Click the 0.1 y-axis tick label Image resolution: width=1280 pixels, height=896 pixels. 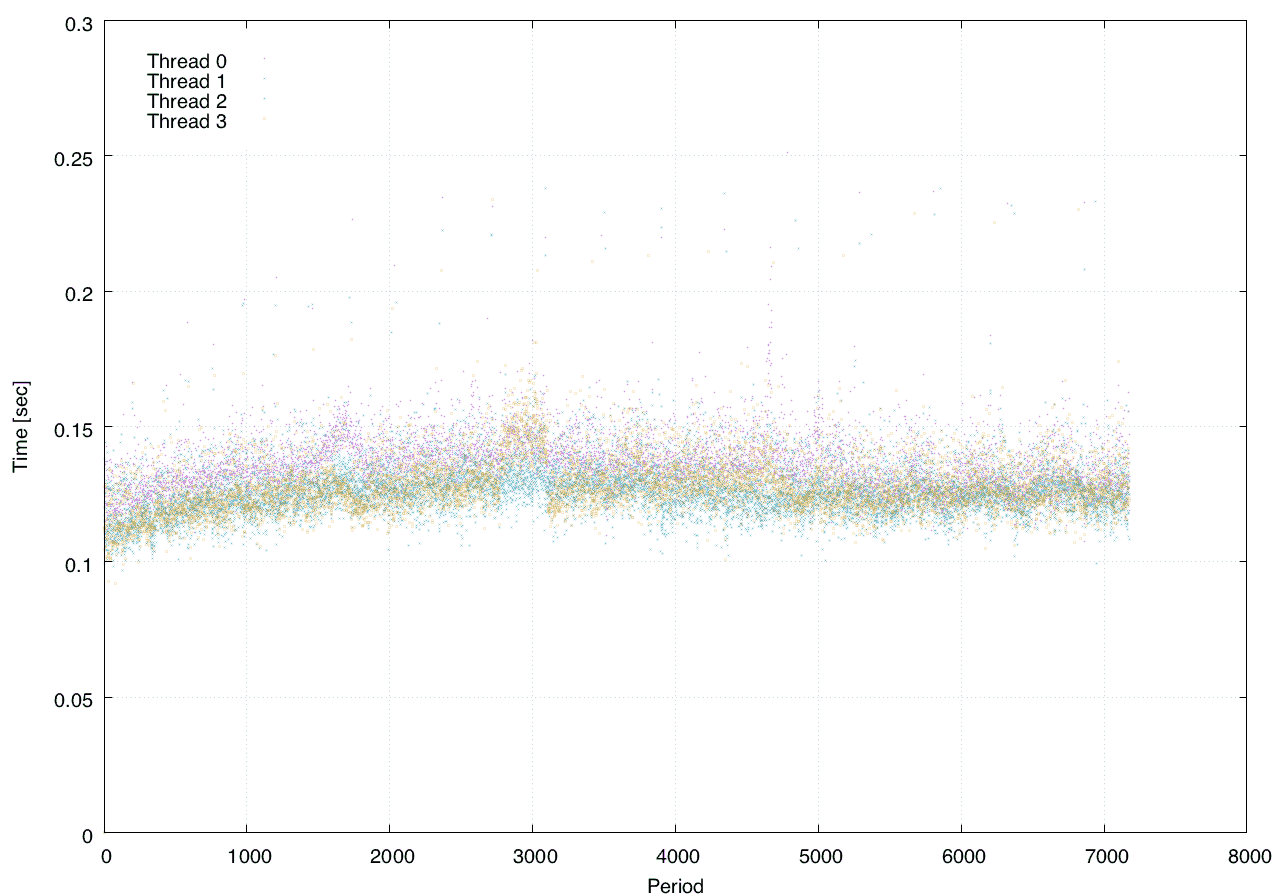click(x=78, y=563)
